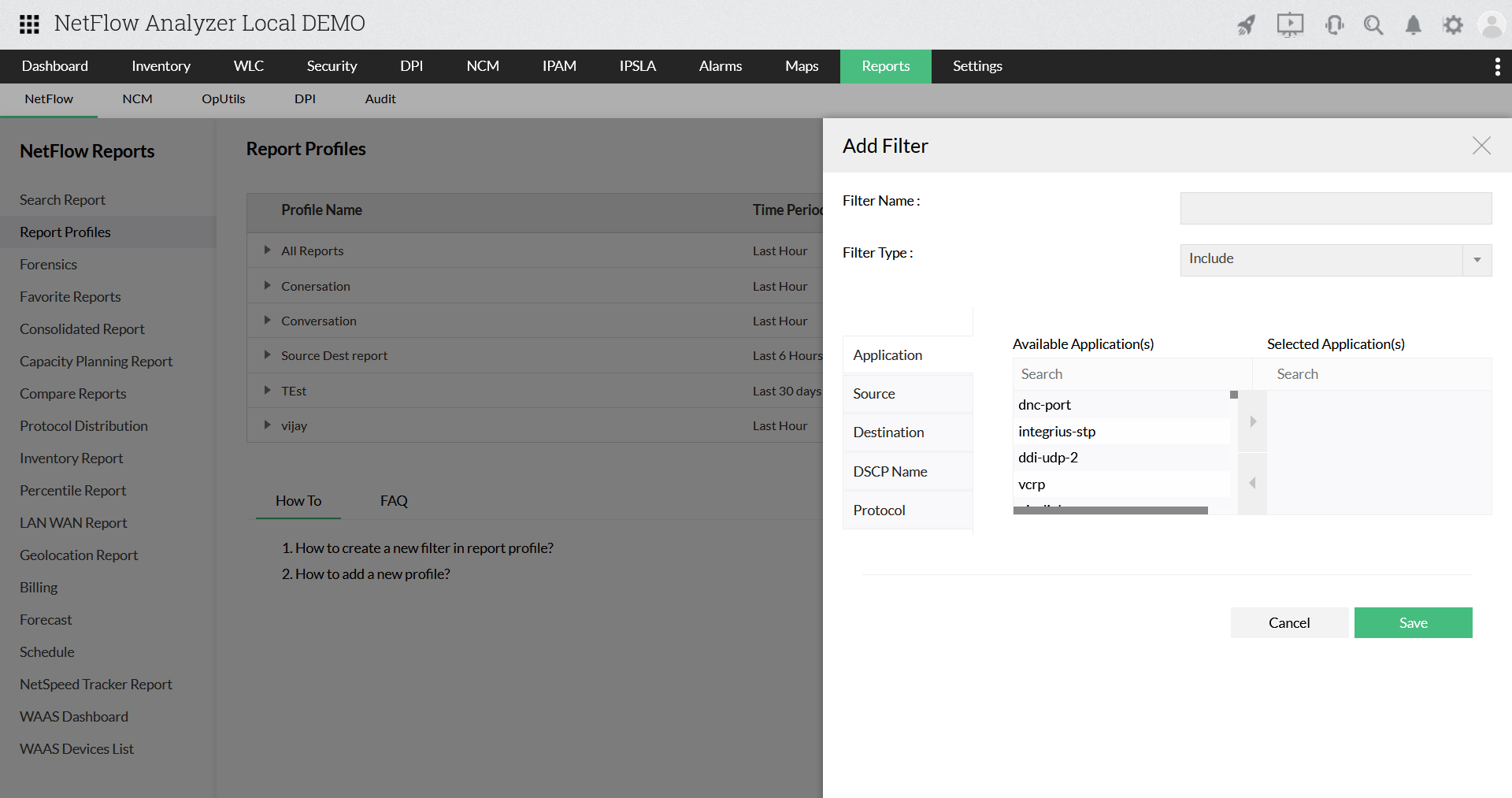1512x798 pixels.
Task: Click the horizontal scrollbar of available applications
Action: point(1110,510)
